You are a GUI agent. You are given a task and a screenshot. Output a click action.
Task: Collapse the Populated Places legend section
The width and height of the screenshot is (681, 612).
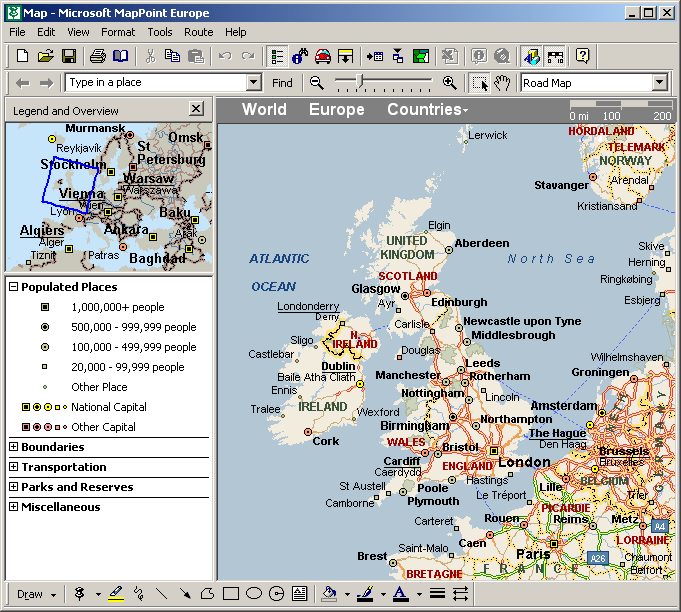(x=13, y=287)
